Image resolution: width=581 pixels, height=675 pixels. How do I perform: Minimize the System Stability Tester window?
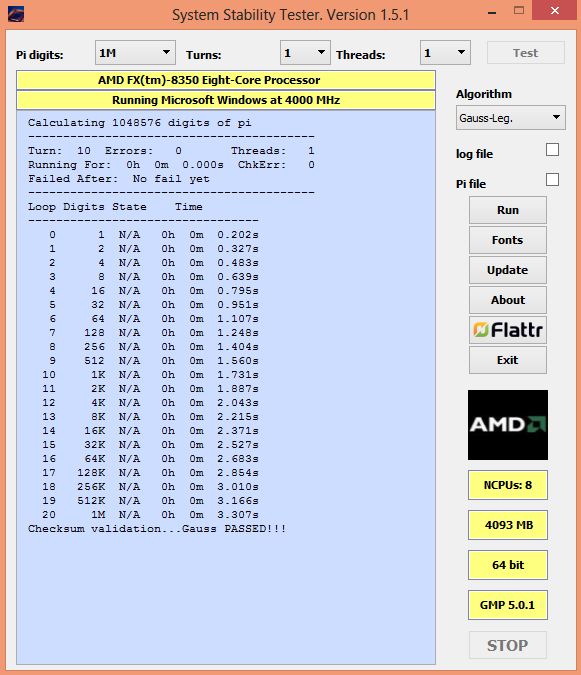point(492,11)
